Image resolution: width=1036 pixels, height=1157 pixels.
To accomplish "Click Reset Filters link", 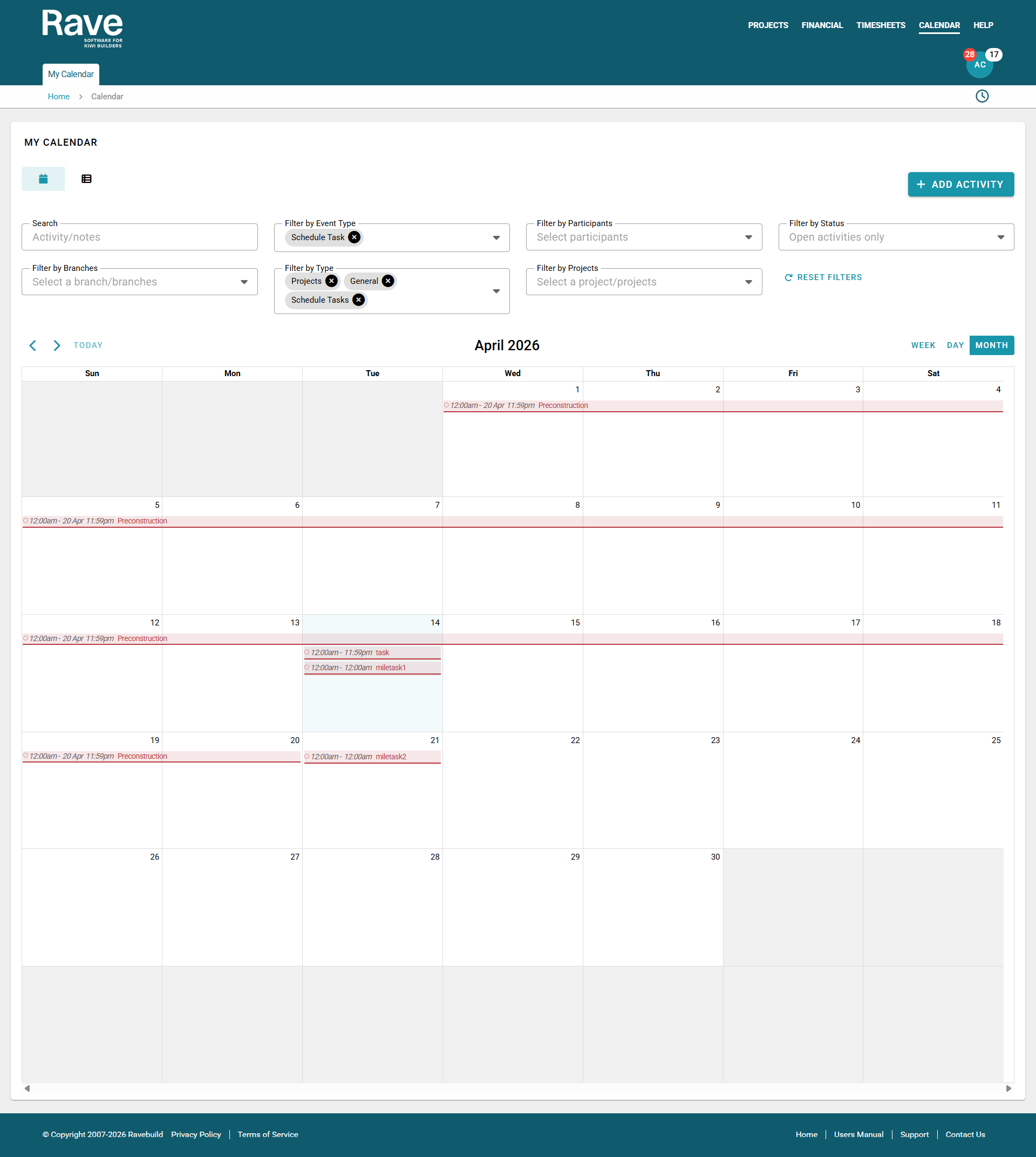I will click(x=823, y=277).
